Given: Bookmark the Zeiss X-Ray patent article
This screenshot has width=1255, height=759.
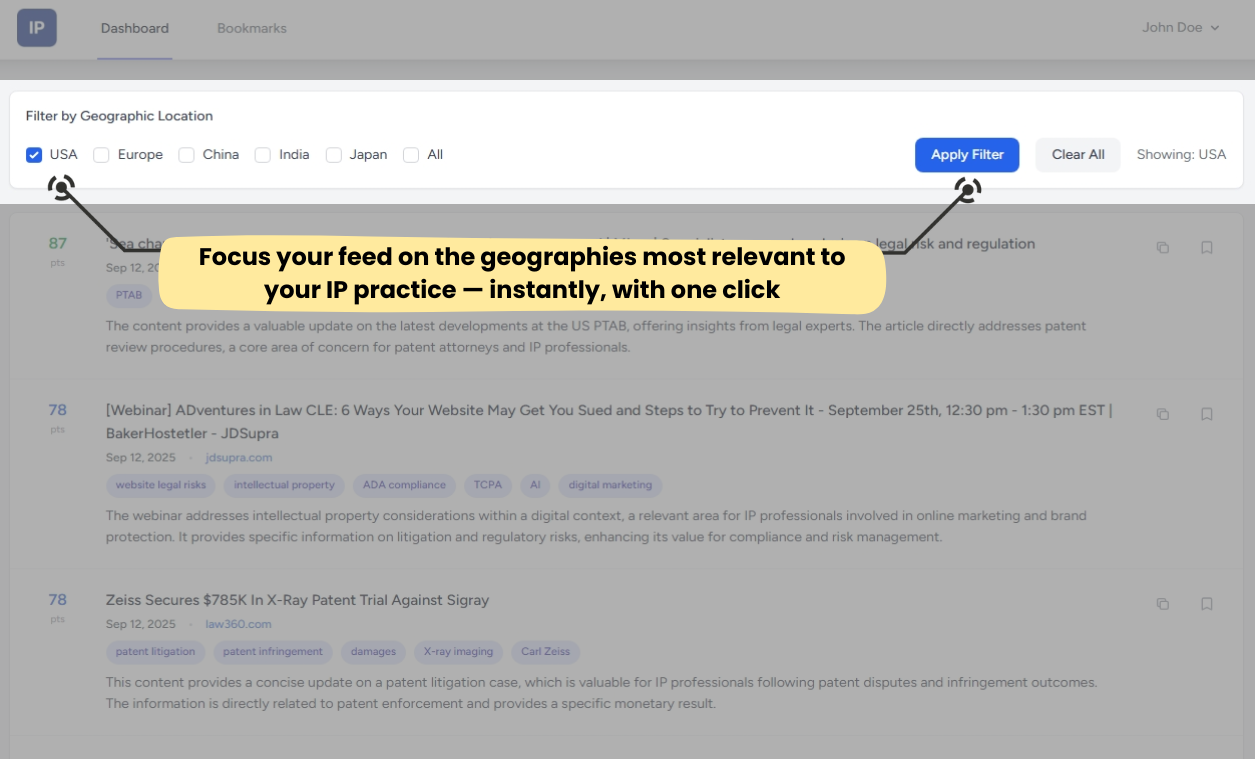Looking at the screenshot, I should pos(1206,603).
